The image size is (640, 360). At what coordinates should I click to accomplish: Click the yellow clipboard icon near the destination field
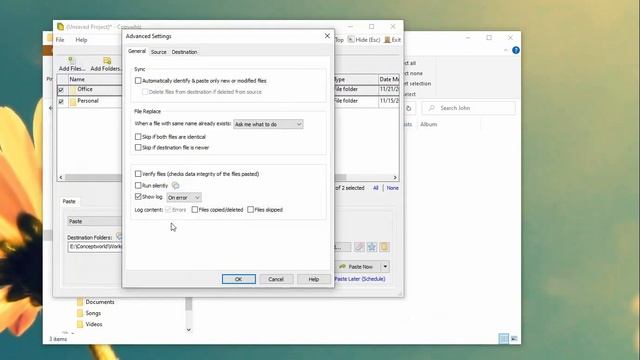pyautogui.click(x=384, y=247)
